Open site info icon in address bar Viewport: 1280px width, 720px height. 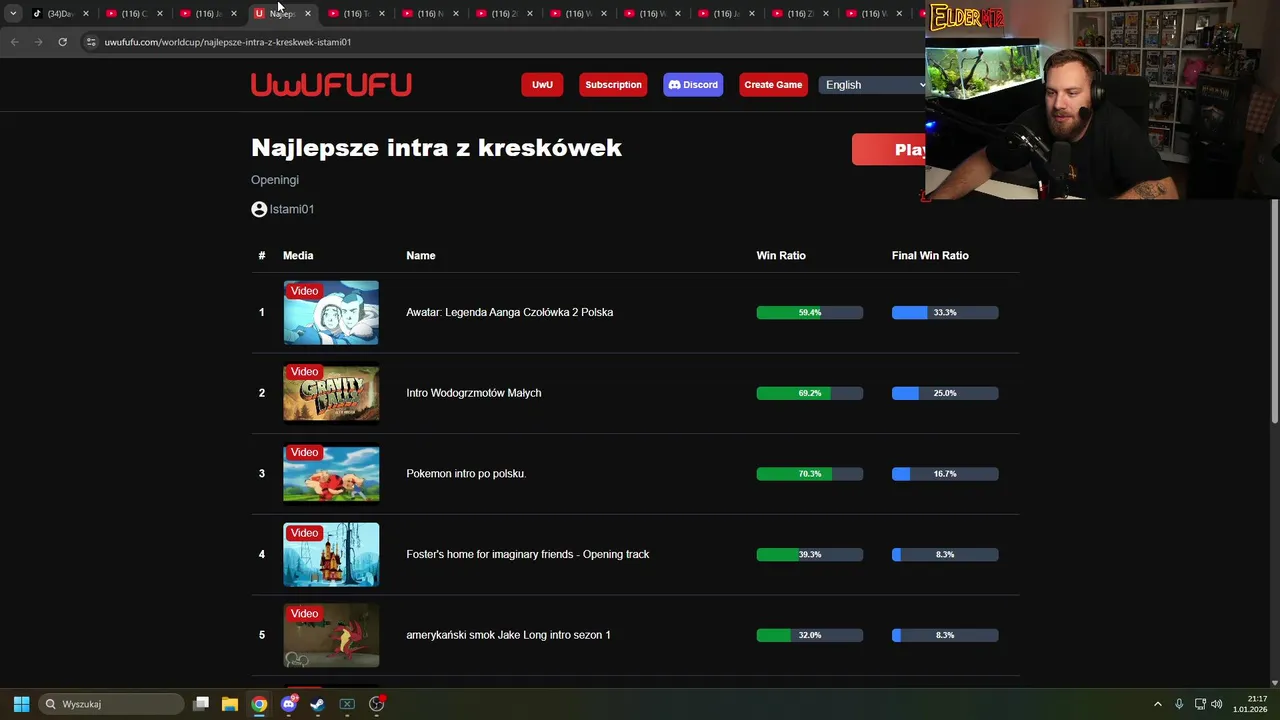(x=91, y=42)
